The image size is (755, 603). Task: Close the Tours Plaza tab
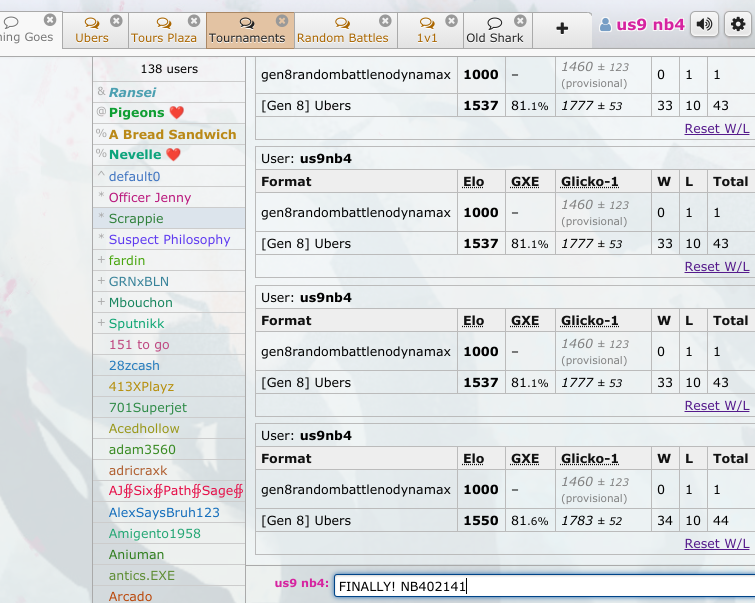point(194,21)
